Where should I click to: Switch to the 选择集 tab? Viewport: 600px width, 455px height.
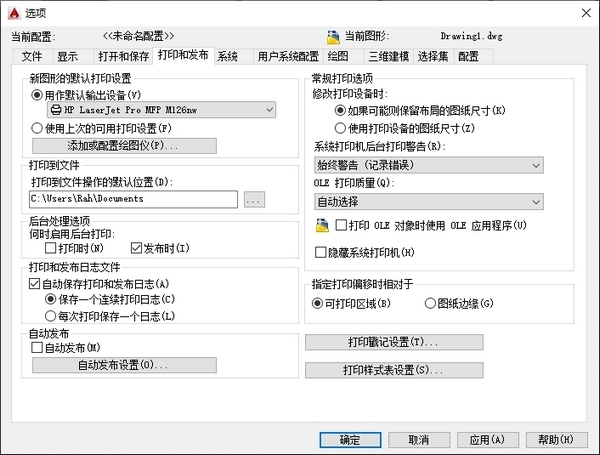pyautogui.click(x=433, y=57)
